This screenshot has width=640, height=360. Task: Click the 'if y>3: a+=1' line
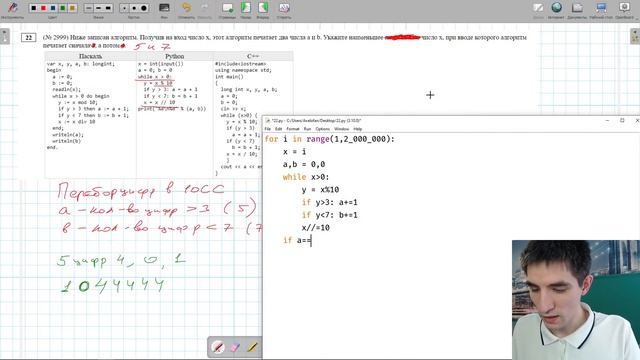click(329, 202)
